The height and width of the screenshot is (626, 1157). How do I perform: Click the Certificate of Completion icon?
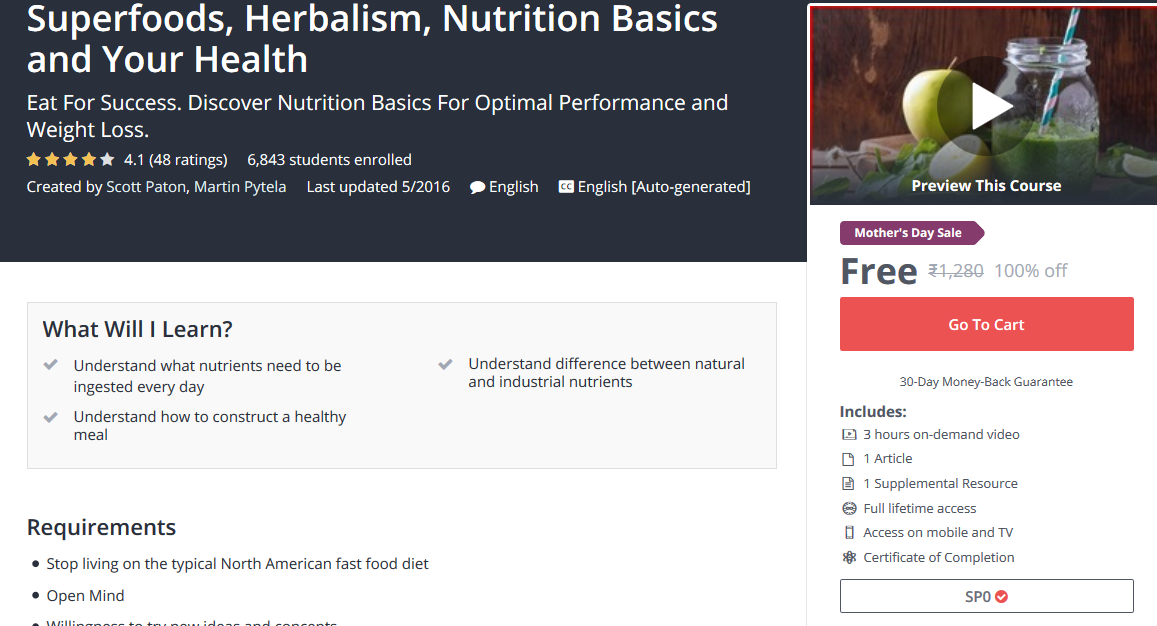[849, 558]
